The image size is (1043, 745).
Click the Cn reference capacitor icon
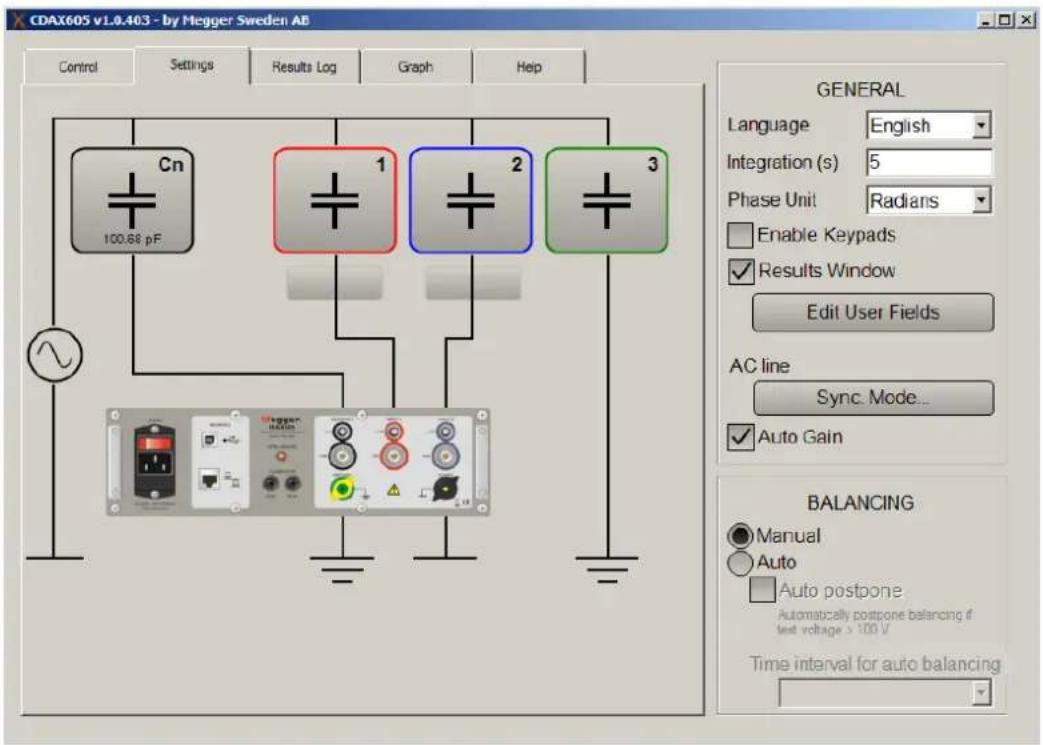coord(132,200)
